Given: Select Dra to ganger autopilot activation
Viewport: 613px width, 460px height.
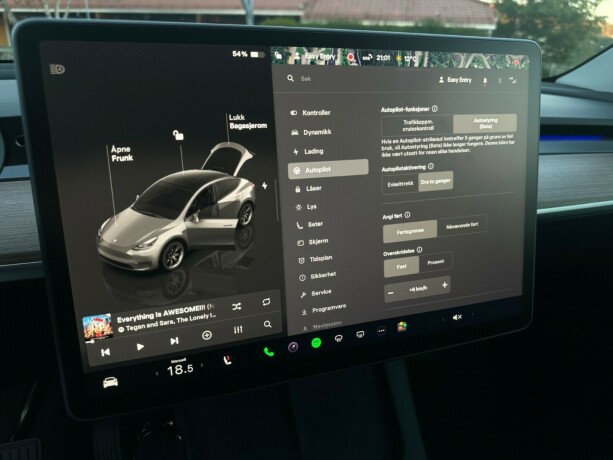Looking at the screenshot, I should pyautogui.click(x=436, y=181).
